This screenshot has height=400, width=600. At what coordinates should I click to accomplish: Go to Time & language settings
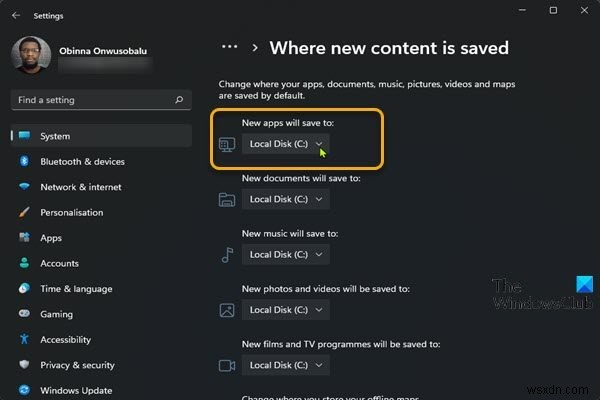[76, 289]
